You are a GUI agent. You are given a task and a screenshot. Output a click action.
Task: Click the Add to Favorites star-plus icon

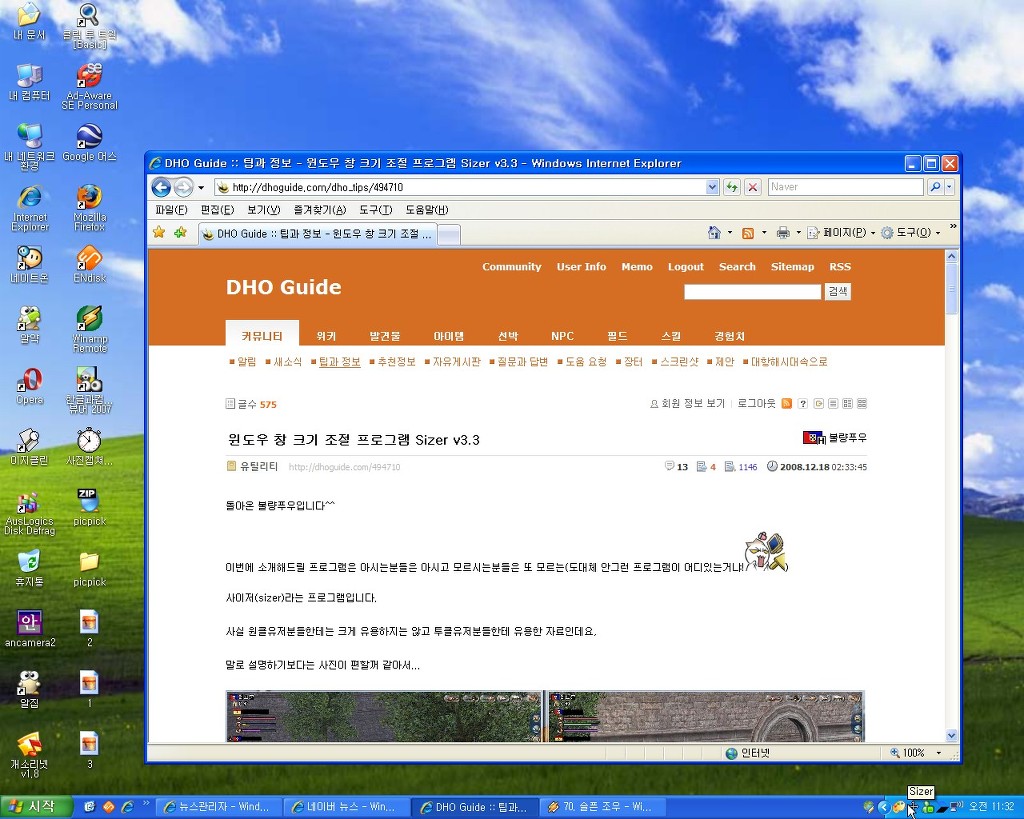[x=180, y=232]
